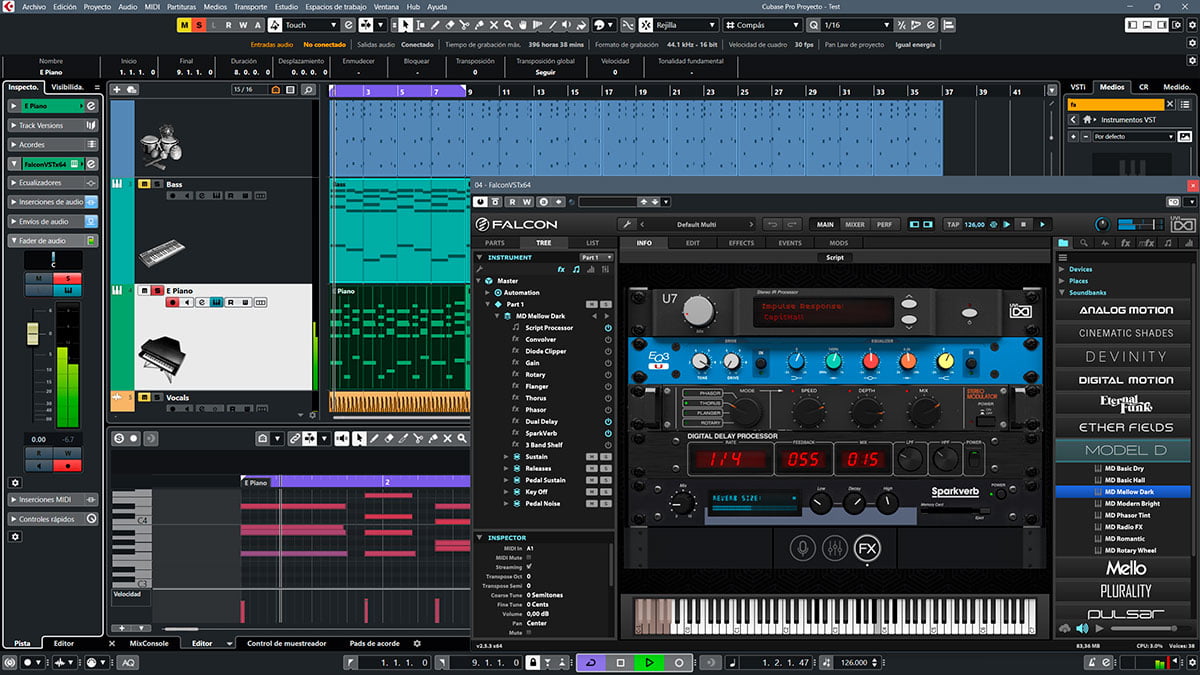Click the microphone icon below the rack
Viewport: 1200px width, 675px height.
coord(802,547)
